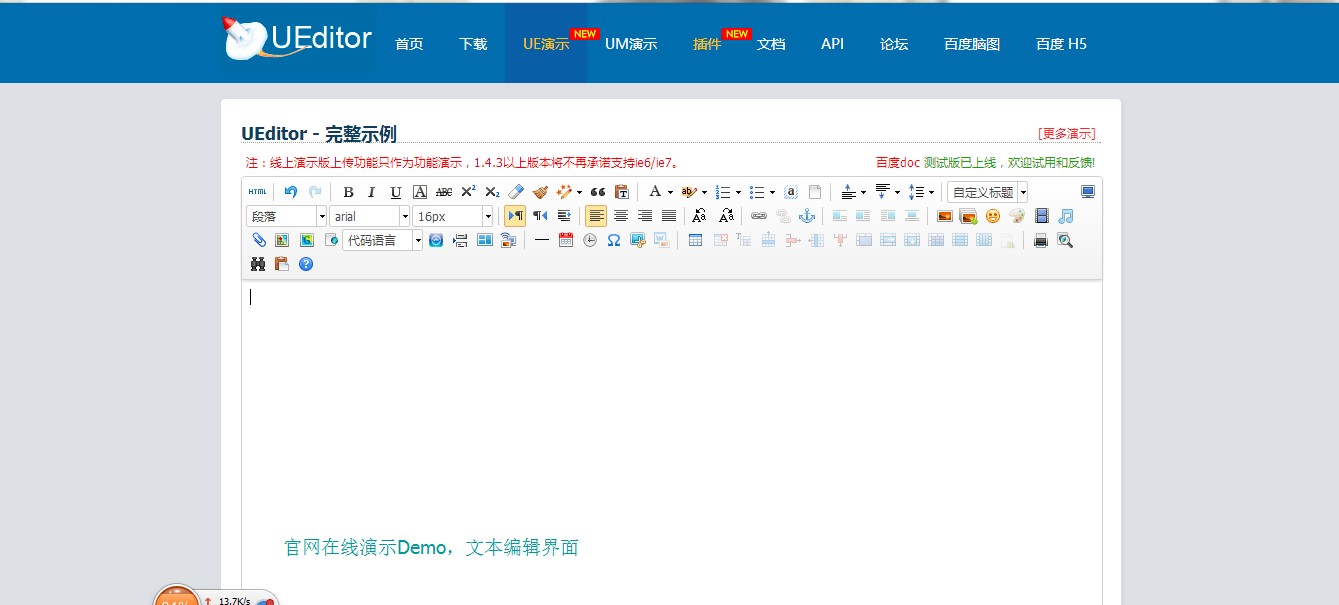Switch to HTML source code view
1339x605 pixels.
pos(257,191)
